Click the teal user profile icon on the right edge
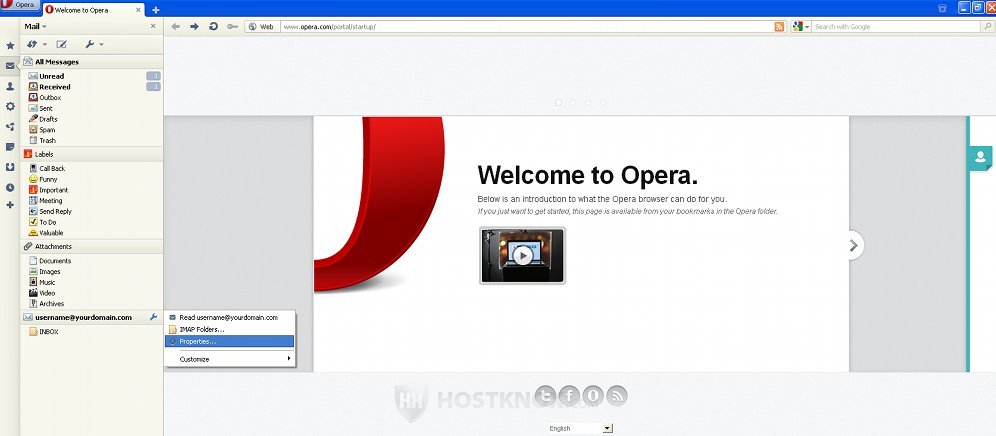996x436 pixels. pyautogui.click(x=981, y=158)
